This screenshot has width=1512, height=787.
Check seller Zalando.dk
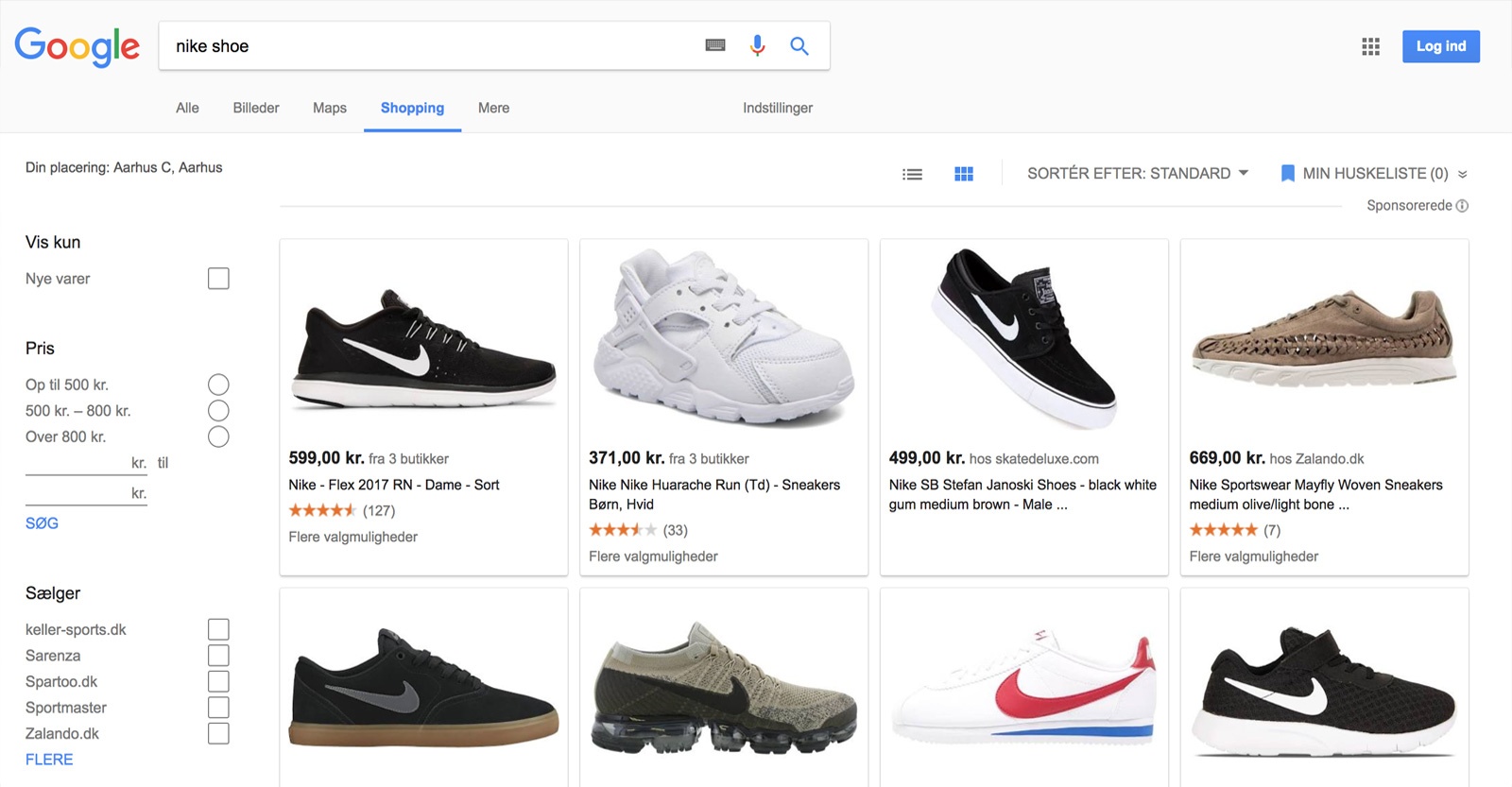click(x=218, y=733)
